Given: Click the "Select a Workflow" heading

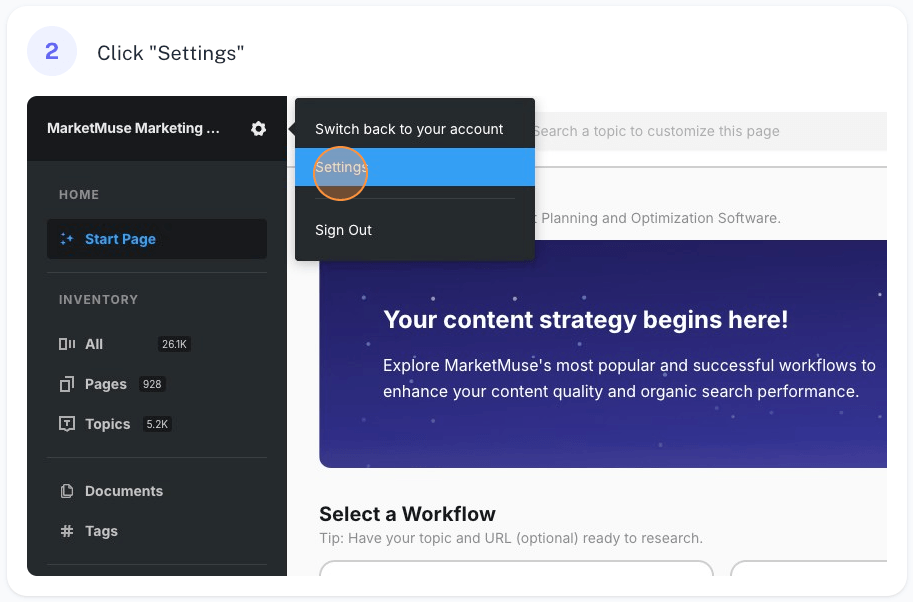Looking at the screenshot, I should tap(407, 514).
